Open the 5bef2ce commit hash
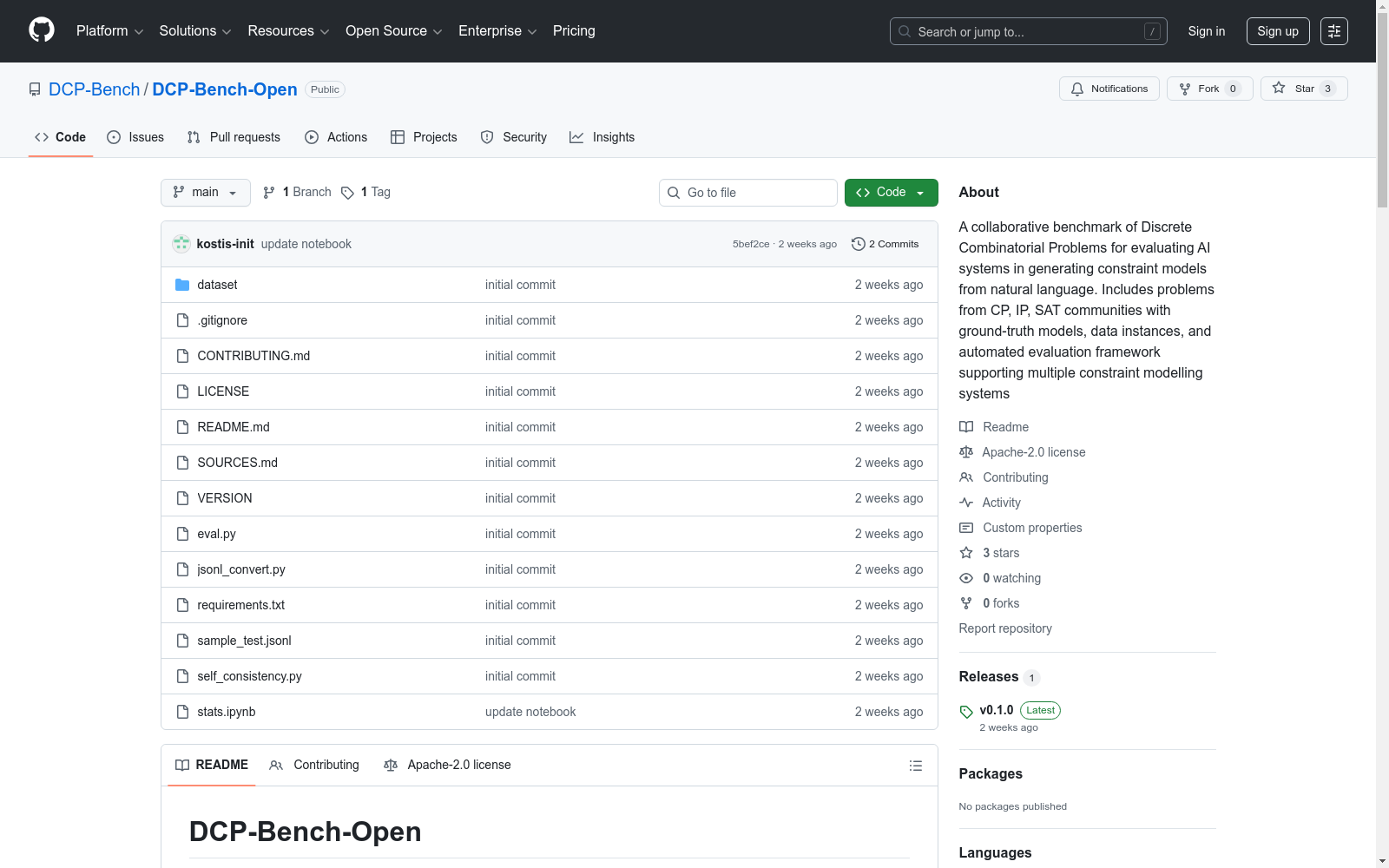Screen dimensions: 1389x868 (x=751, y=244)
